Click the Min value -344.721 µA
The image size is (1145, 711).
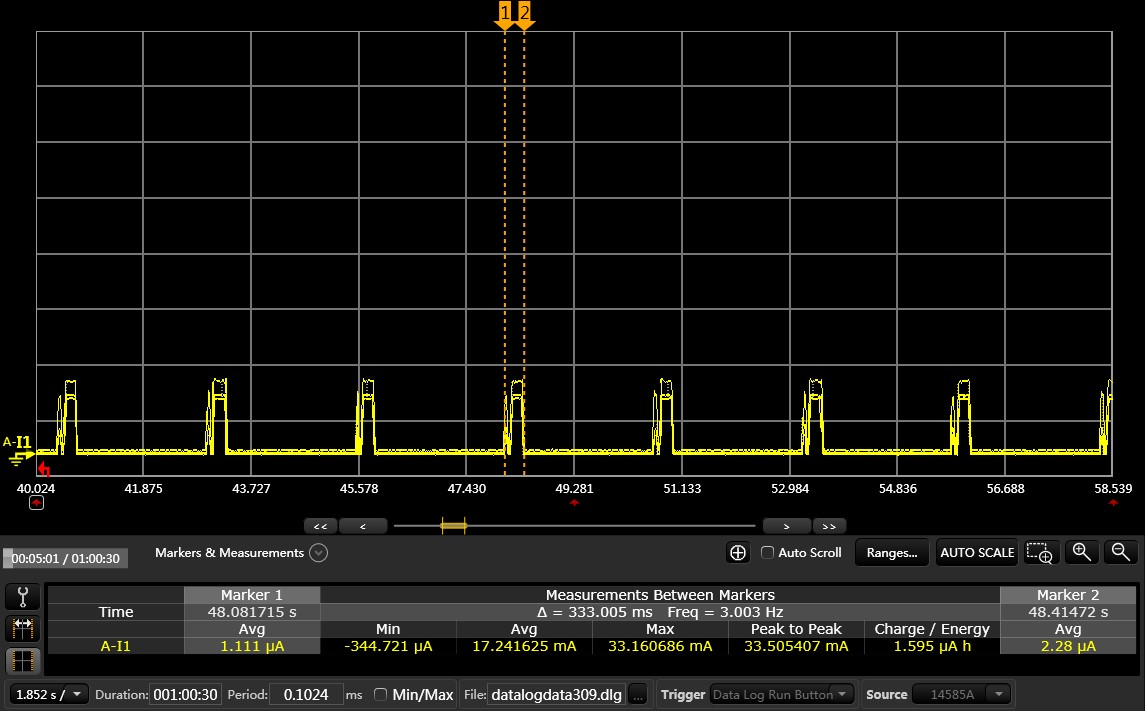(388, 646)
